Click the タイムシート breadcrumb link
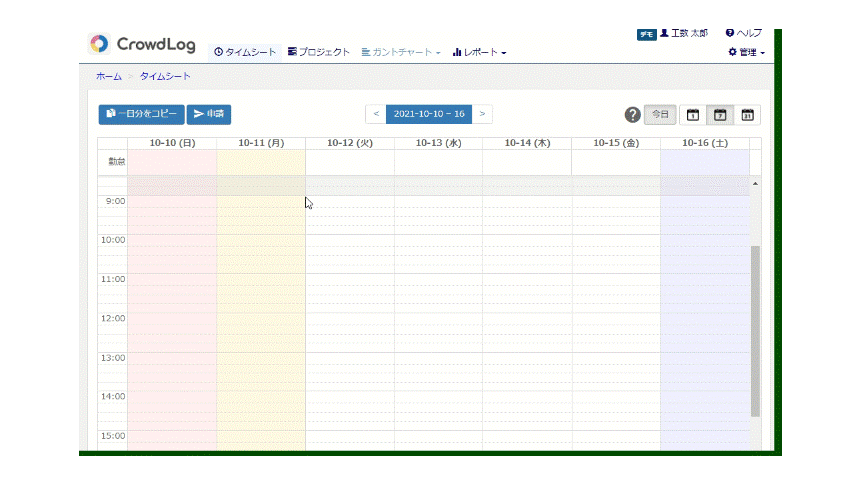 point(165,76)
